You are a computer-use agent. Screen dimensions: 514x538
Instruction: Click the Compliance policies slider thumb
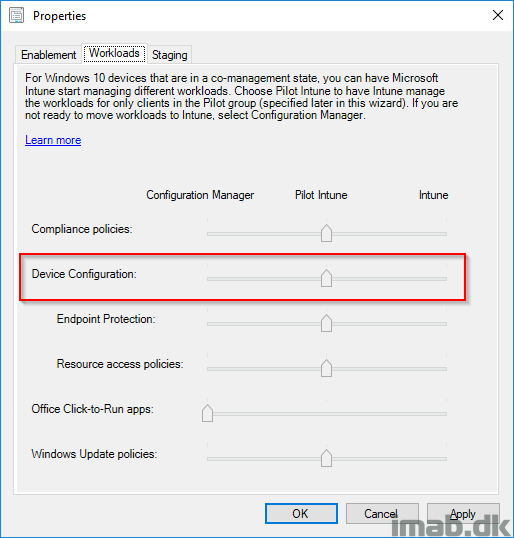[x=326, y=233]
